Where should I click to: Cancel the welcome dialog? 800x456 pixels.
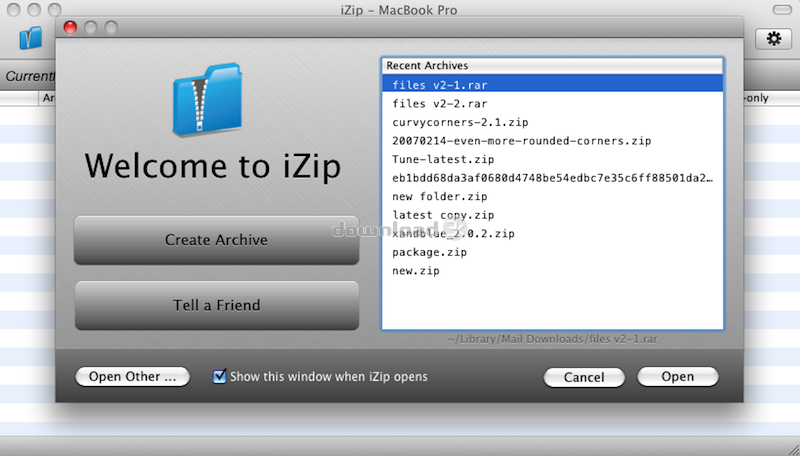584,377
